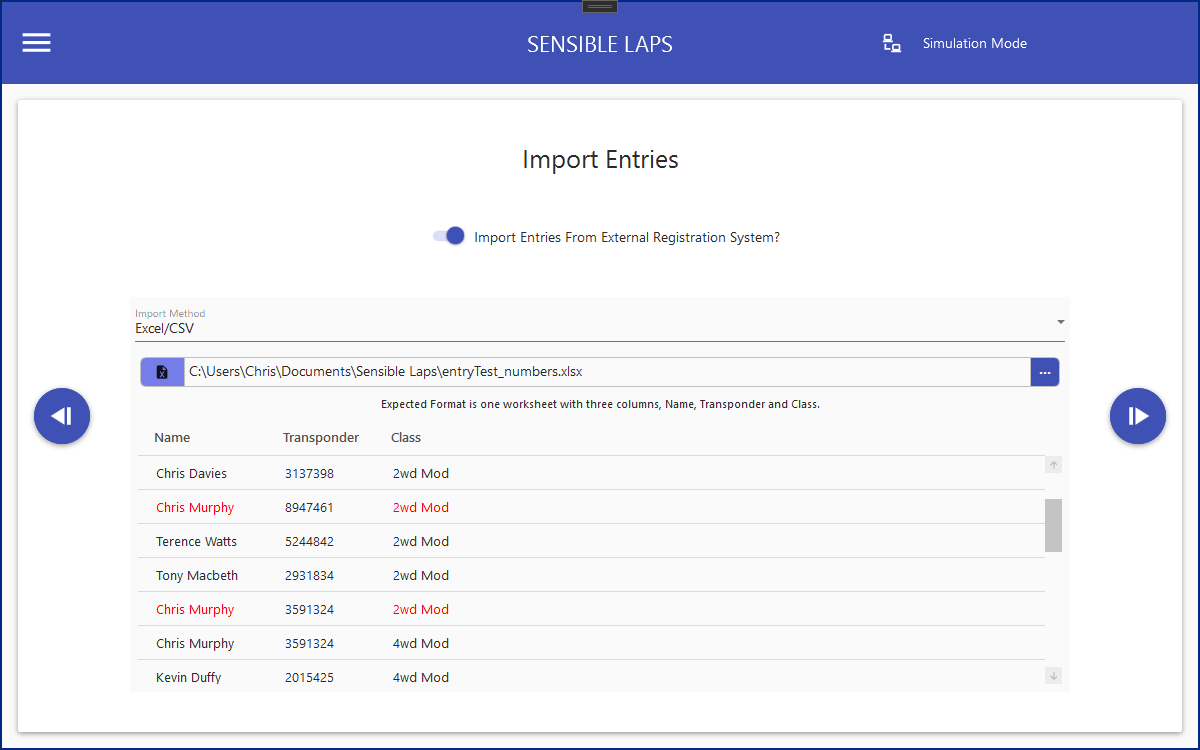
Task: Click the Class column header
Action: (406, 438)
